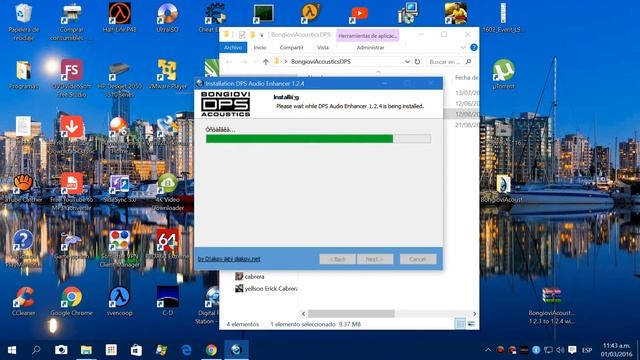The width and height of the screenshot is (640, 360).
Task: Open the taskbar search magnifier
Action: [x=36, y=350]
